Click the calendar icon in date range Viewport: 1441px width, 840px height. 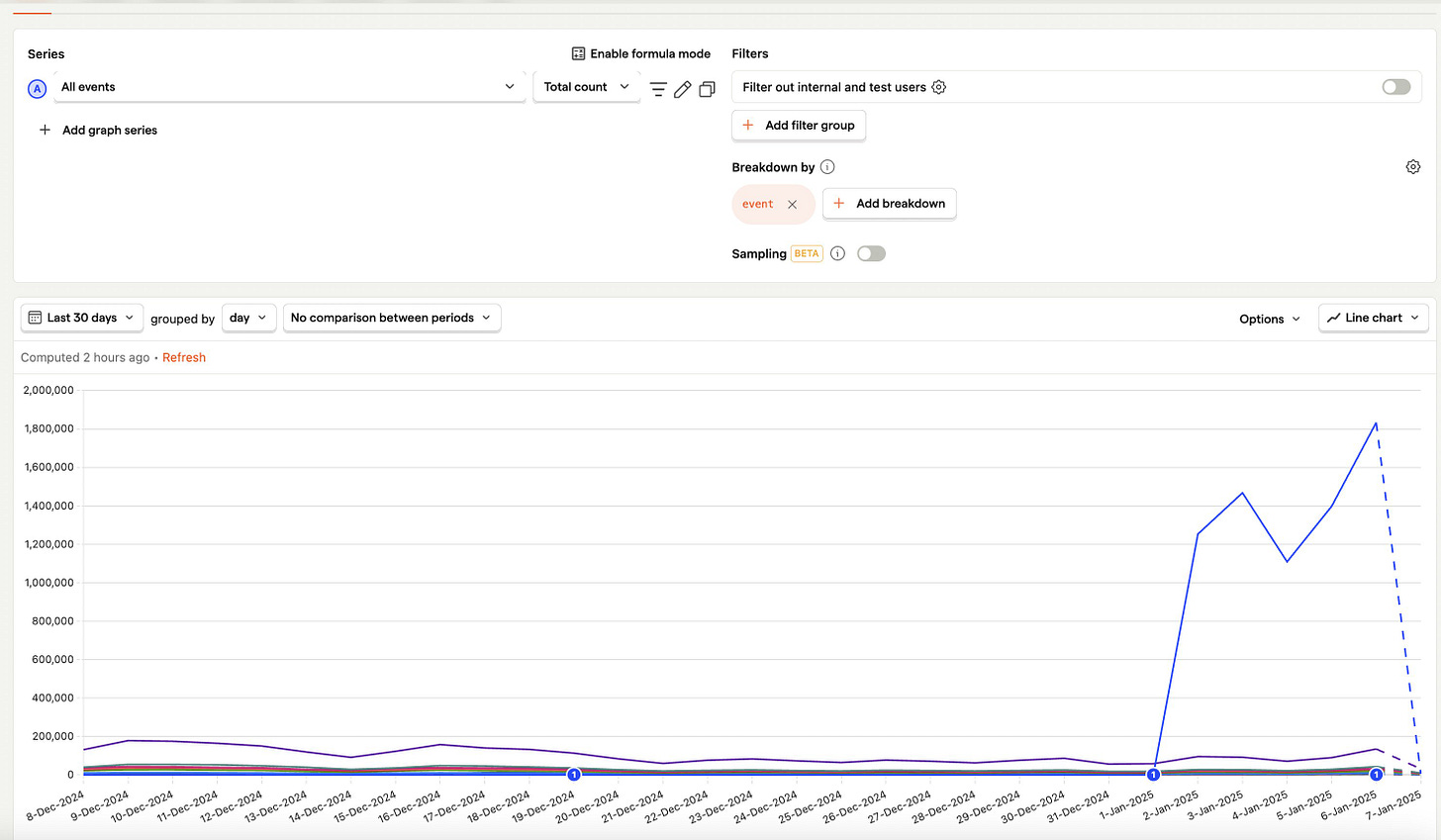35,318
